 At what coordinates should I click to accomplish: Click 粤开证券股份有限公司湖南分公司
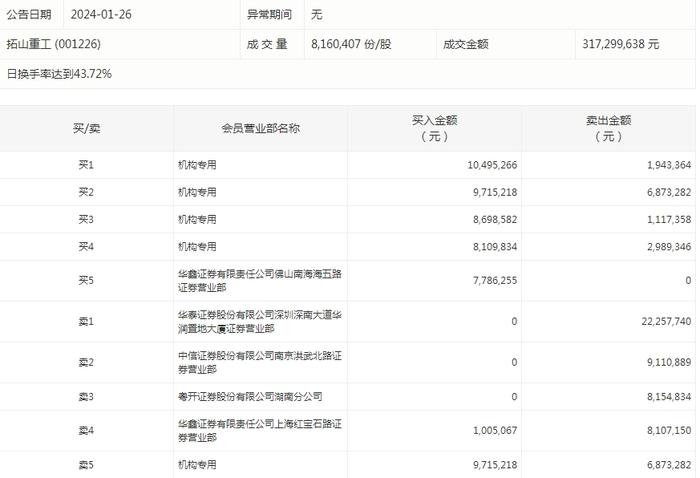coord(250,396)
